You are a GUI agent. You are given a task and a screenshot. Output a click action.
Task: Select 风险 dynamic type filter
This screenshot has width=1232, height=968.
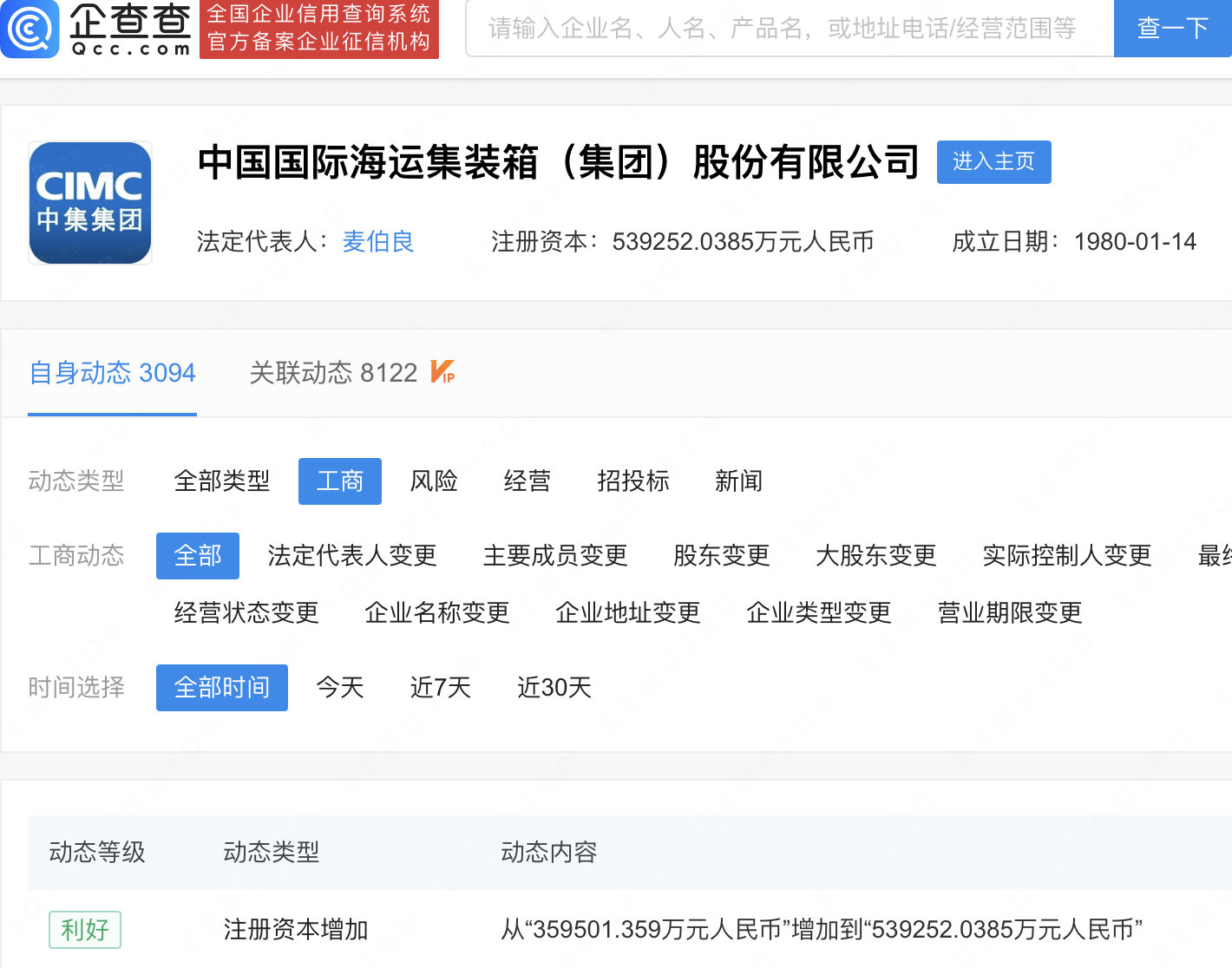point(434,481)
